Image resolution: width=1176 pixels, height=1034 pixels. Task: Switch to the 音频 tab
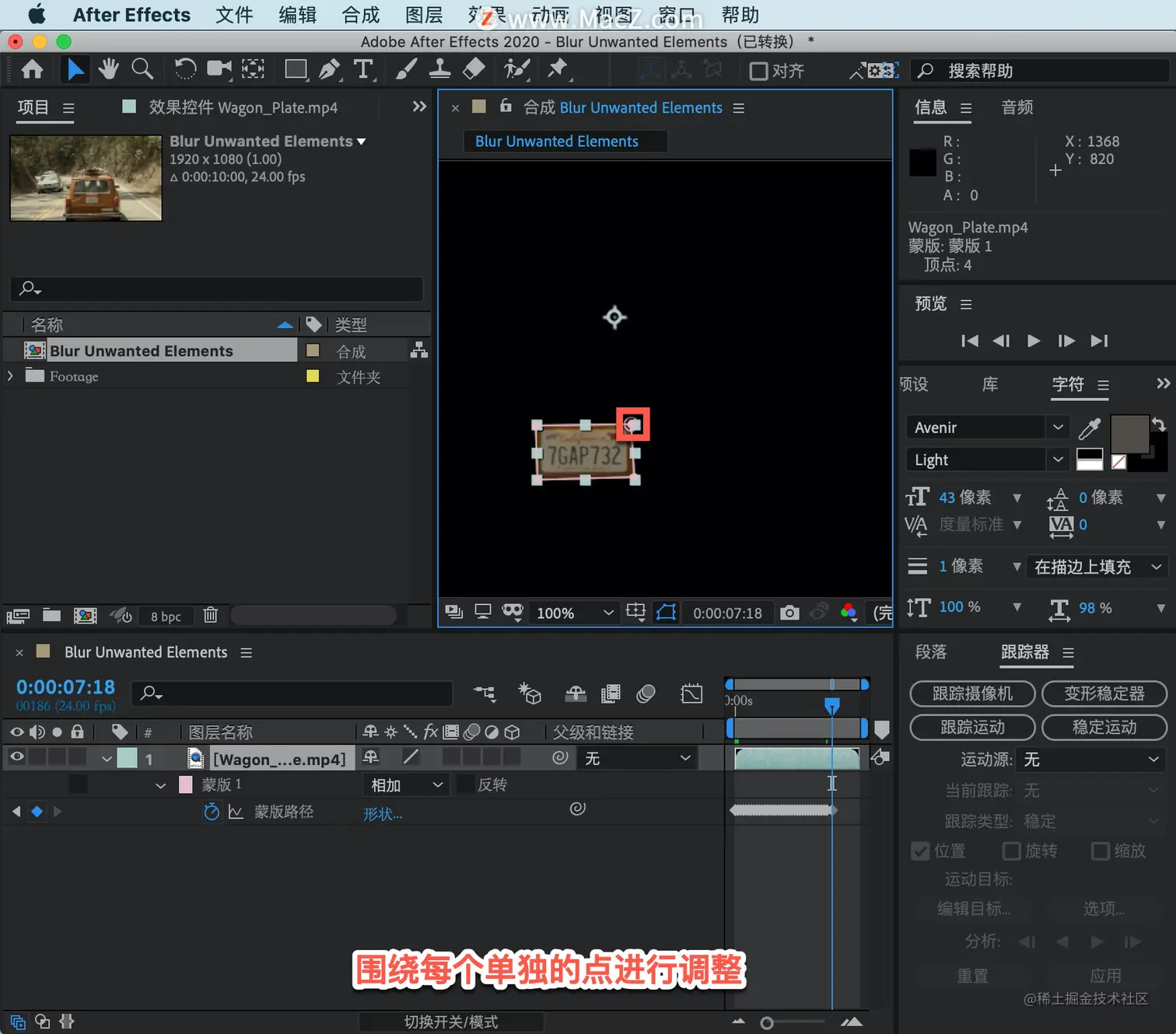coord(1017,107)
